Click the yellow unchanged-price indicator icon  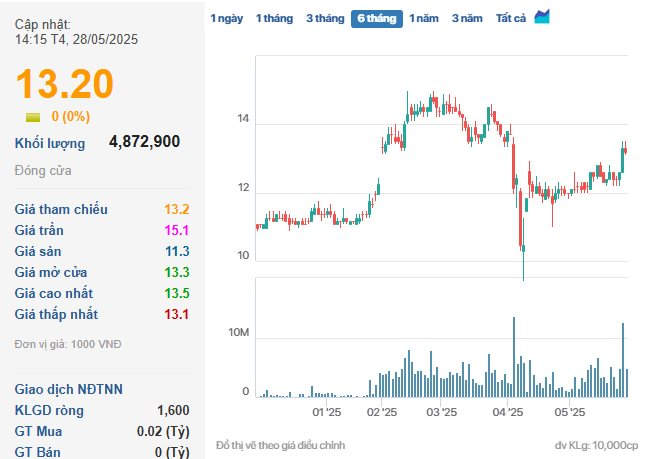(x=33, y=117)
